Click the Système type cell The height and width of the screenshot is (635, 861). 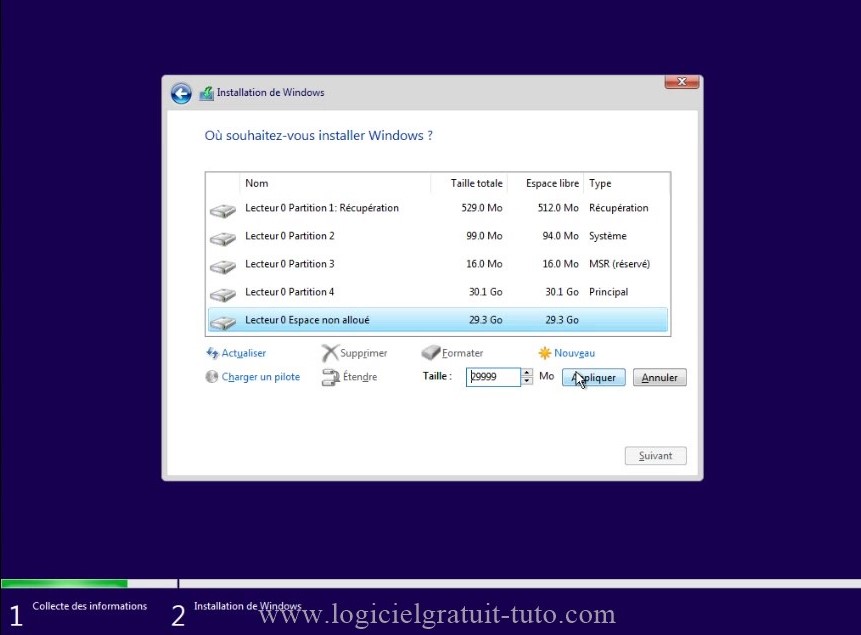pyautogui.click(x=607, y=236)
